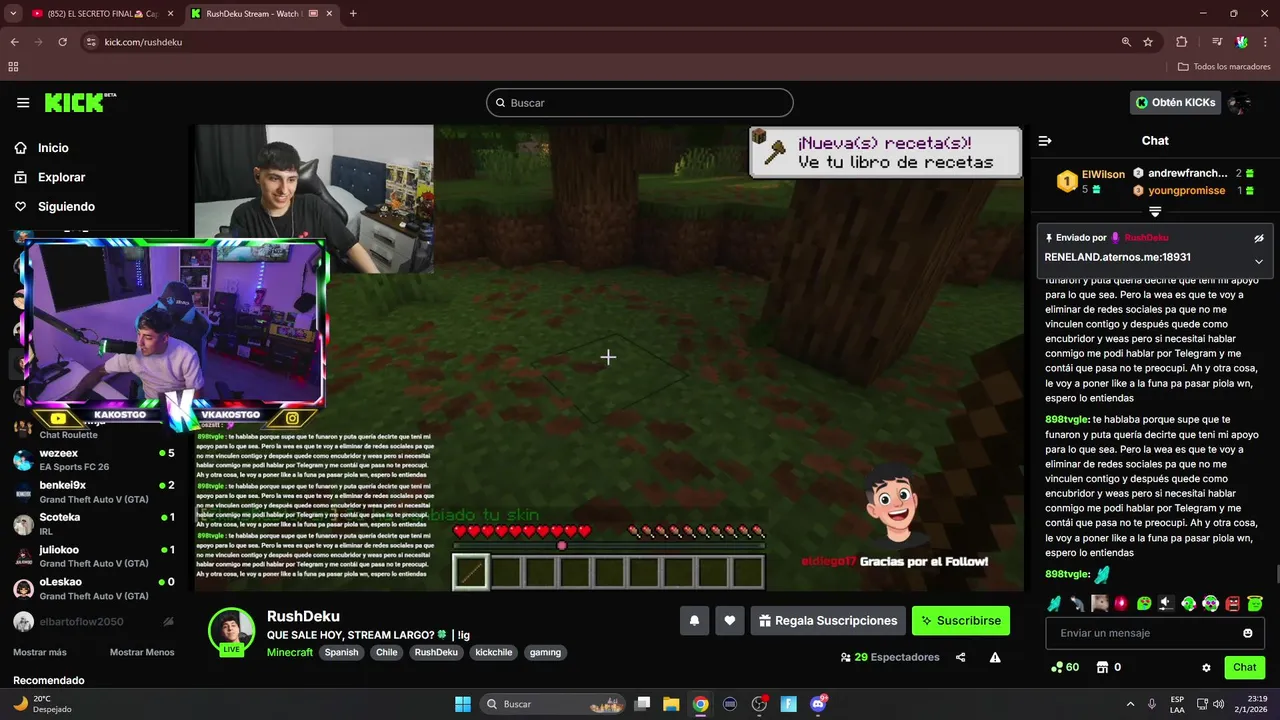Insert the red gem quick emote
Image resolution: width=1280 pixels, height=720 pixels.
[x=1121, y=603]
